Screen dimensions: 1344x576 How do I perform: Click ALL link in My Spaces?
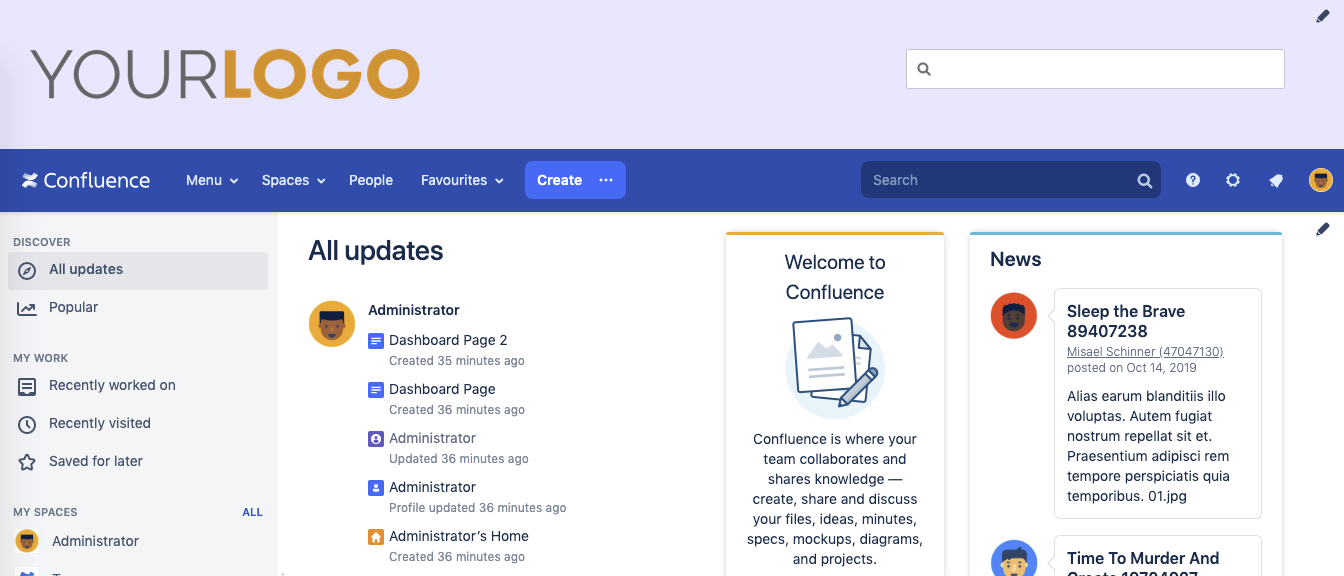point(252,512)
